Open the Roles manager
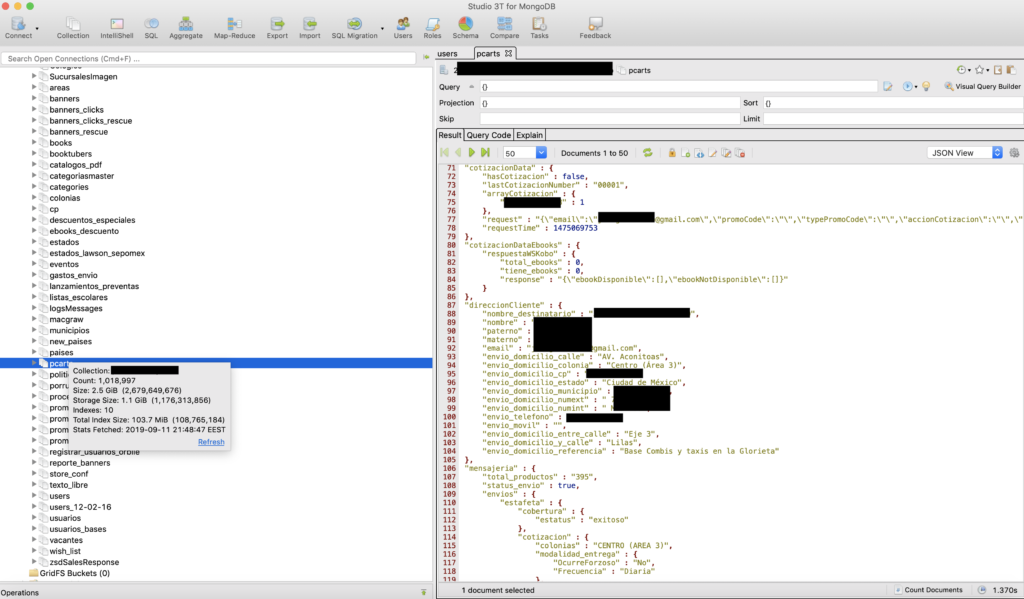 (x=432, y=28)
